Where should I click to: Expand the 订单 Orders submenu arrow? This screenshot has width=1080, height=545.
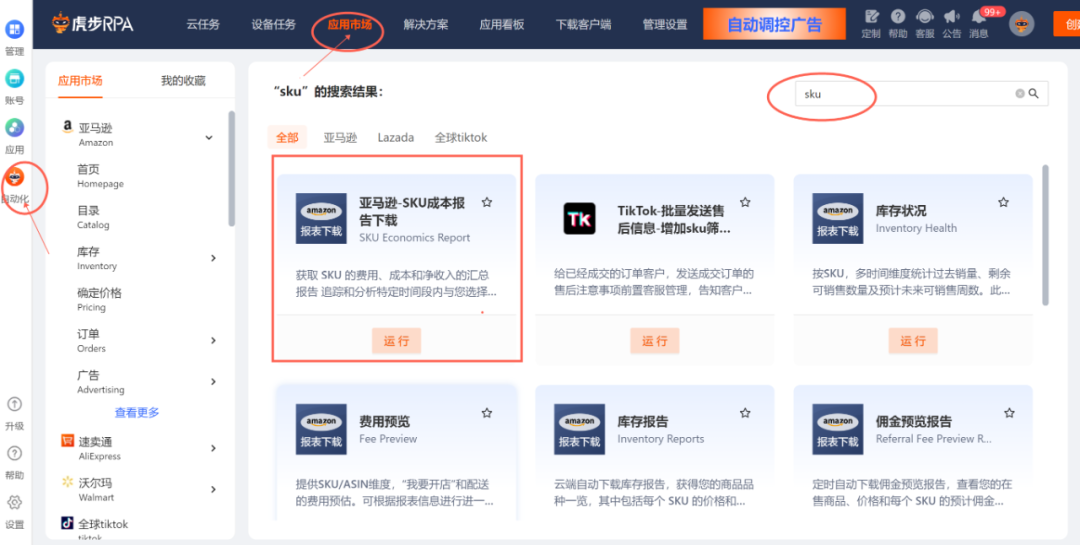(214, 340)
